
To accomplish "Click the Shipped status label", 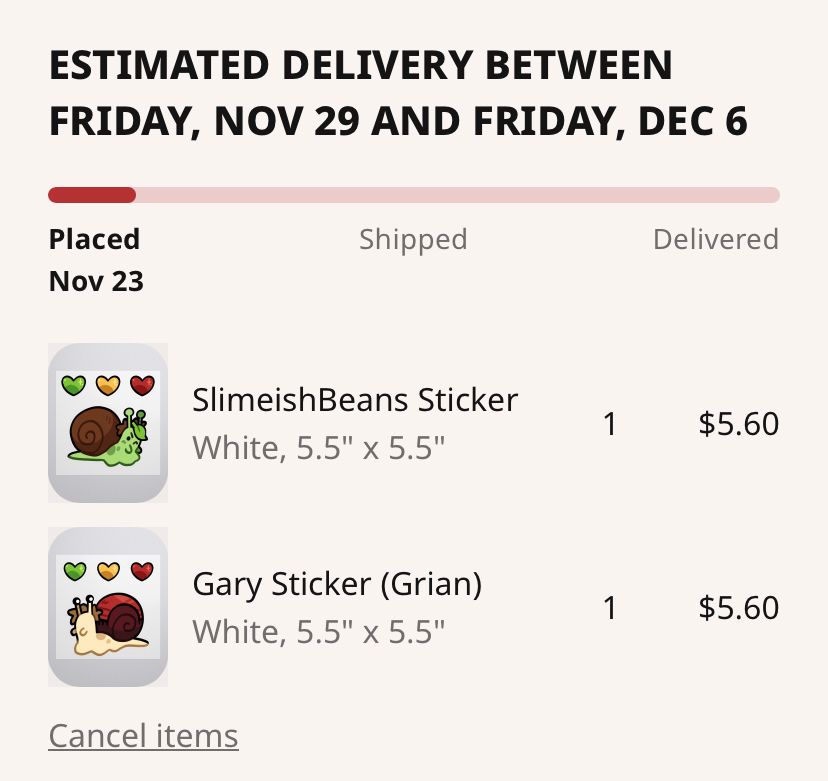I will [x=413, y=239].
